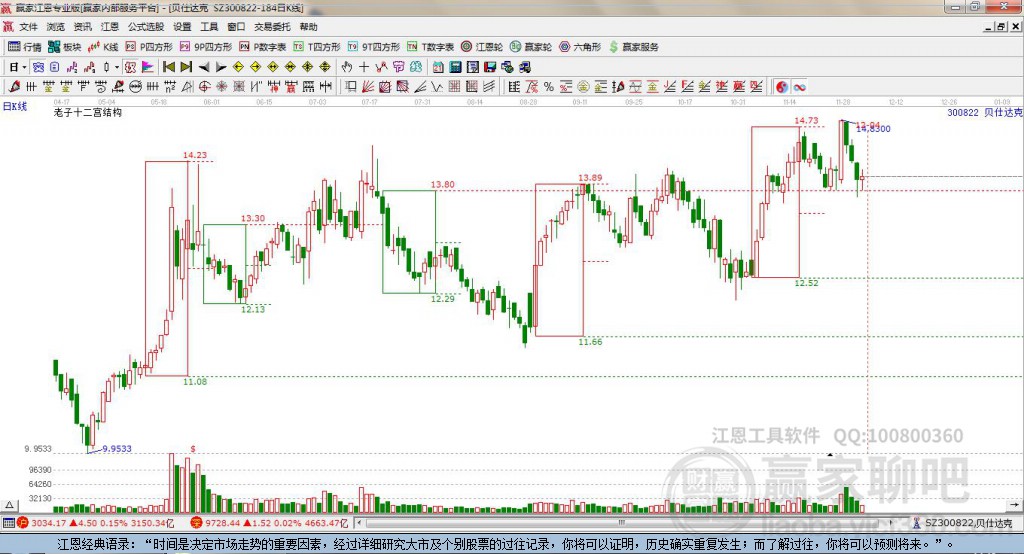Open the 帮助 menu

click(308, 27)
